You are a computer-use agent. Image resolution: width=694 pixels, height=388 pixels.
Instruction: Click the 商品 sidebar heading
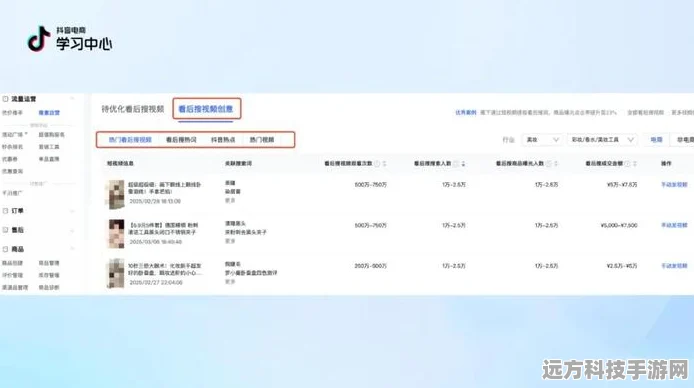(17, 249)
